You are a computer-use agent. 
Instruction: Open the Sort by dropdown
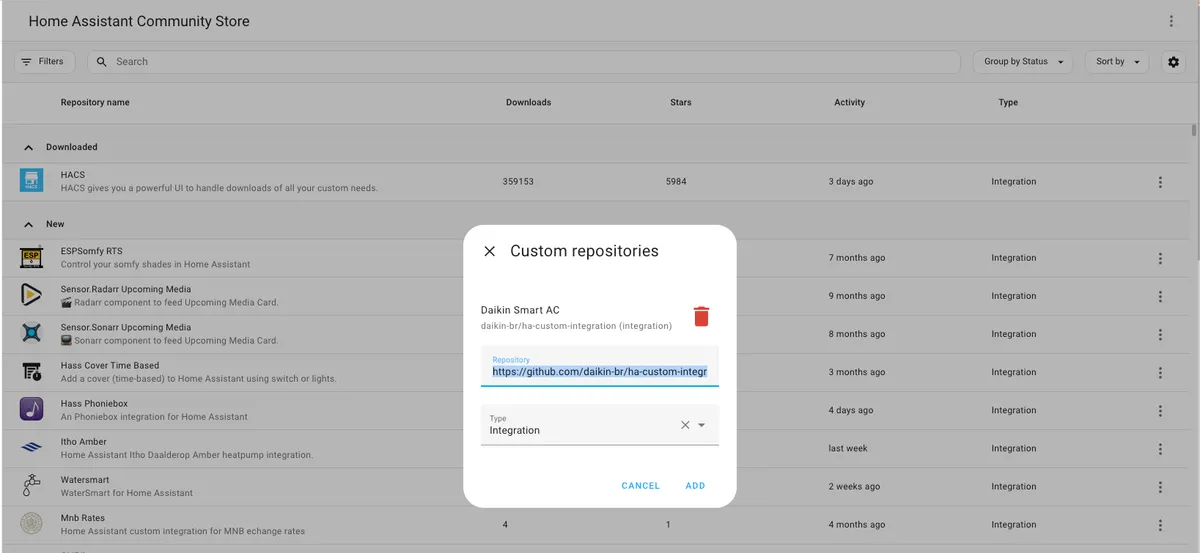(x=1117, y=62)
